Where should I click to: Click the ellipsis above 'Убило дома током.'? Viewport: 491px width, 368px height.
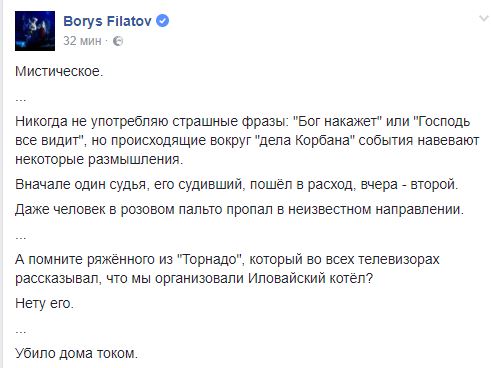click(21, 331)
